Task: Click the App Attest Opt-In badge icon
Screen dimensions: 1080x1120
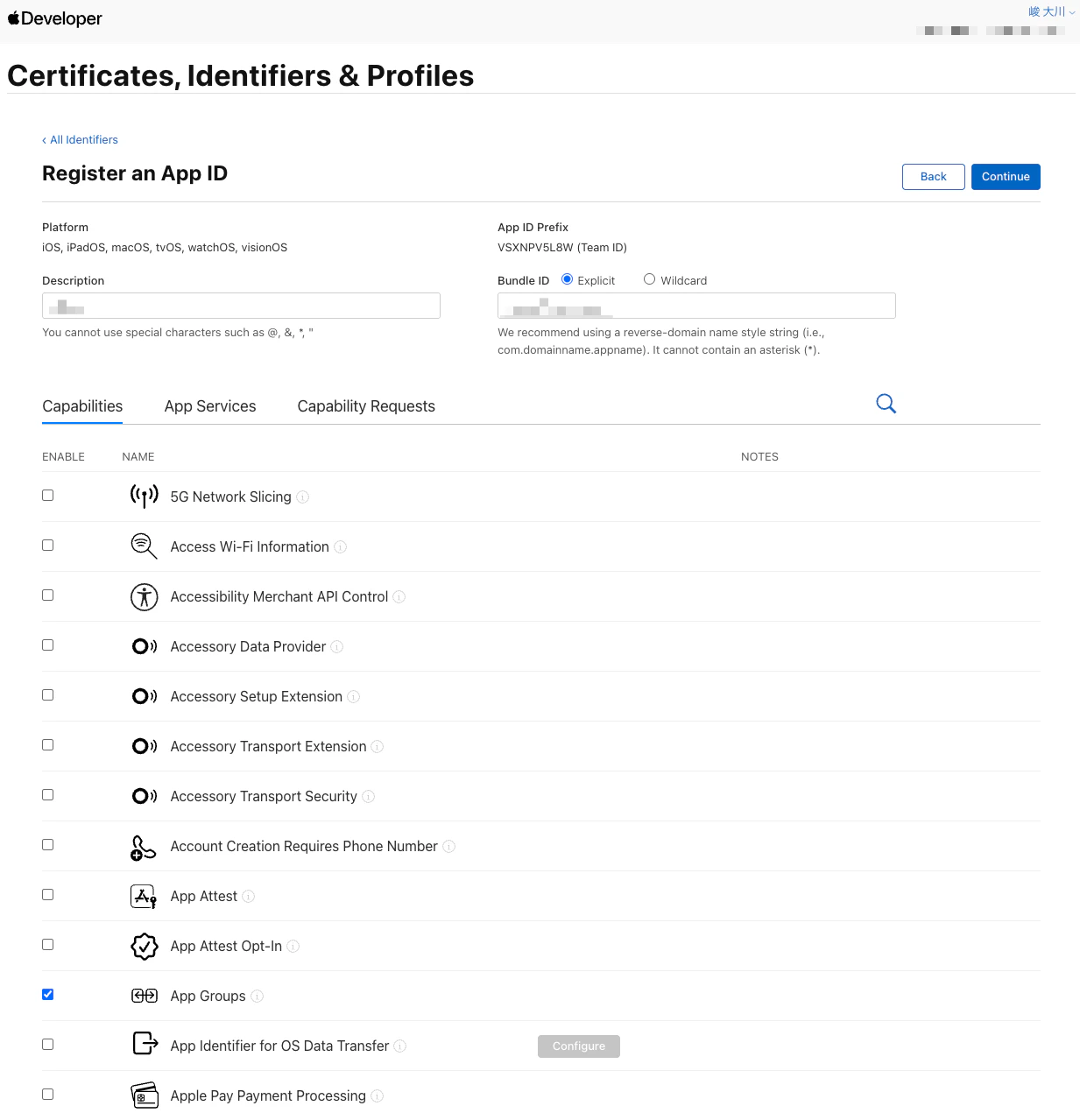Action: [x=145, y=946]
